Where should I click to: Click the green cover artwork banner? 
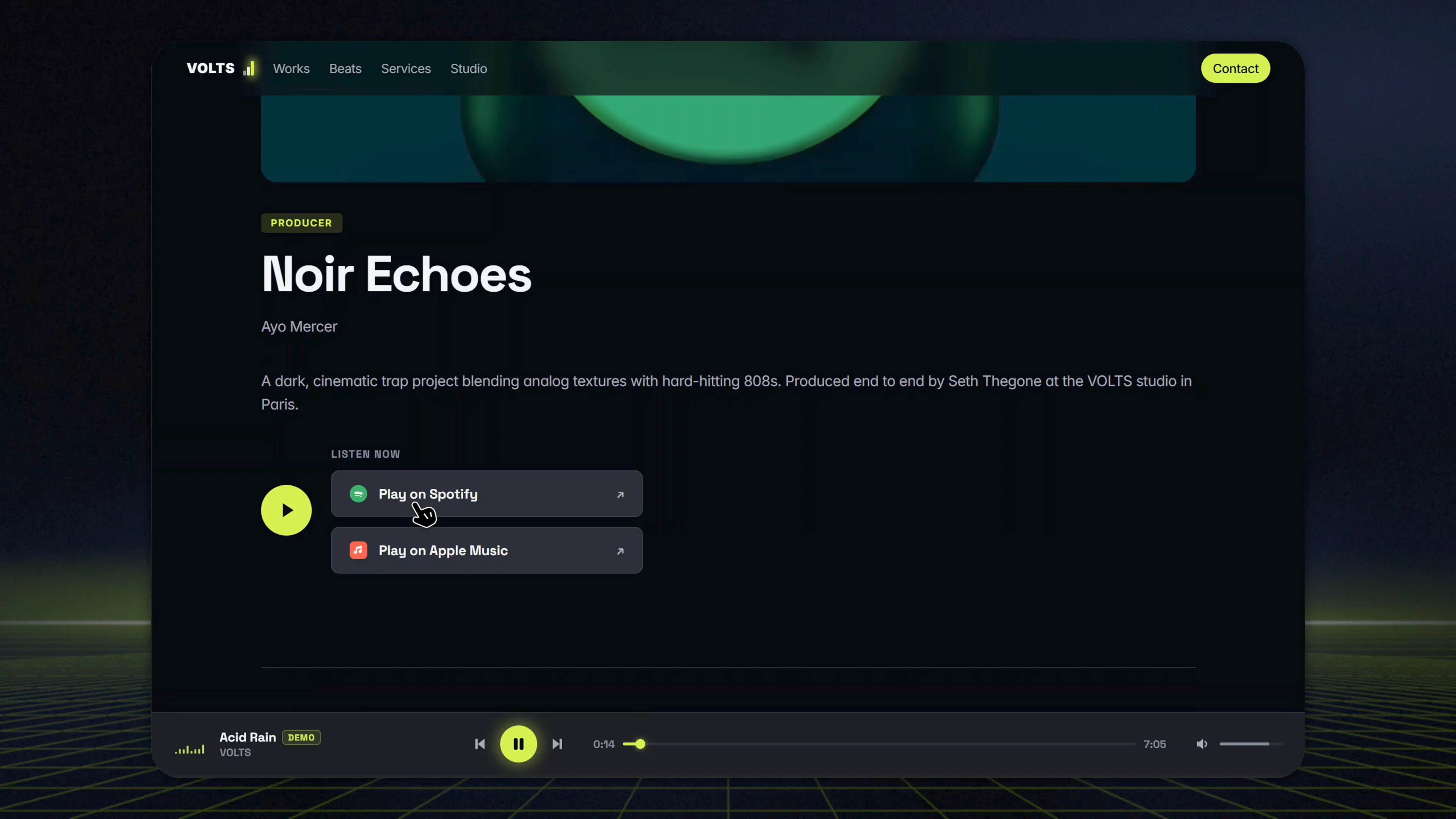(x=728, y=138)
